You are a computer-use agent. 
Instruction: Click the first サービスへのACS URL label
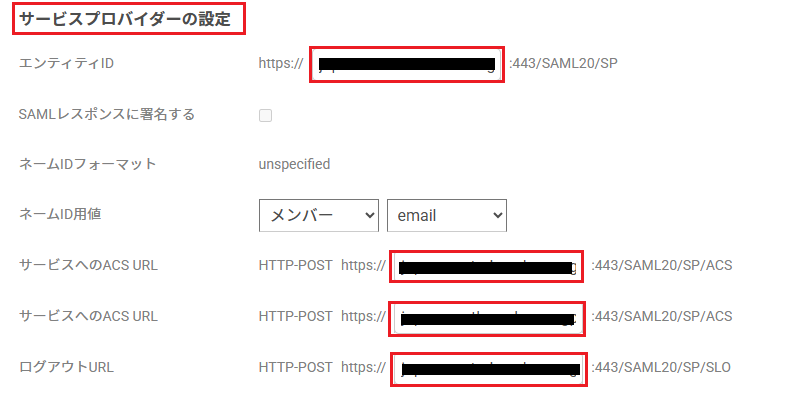pos(88,265)
